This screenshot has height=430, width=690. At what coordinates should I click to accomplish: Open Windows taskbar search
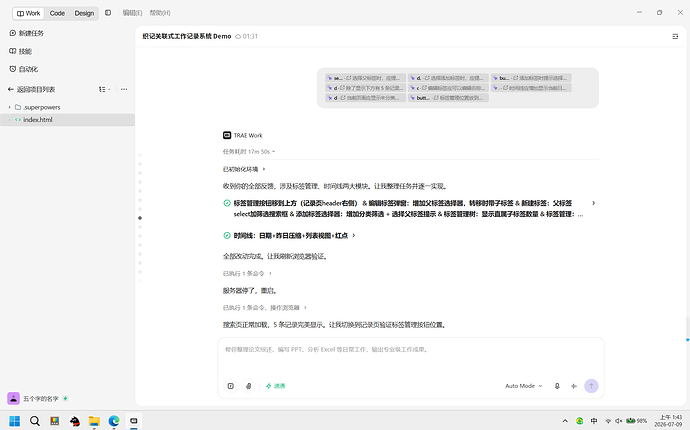[x=35, y=421]
